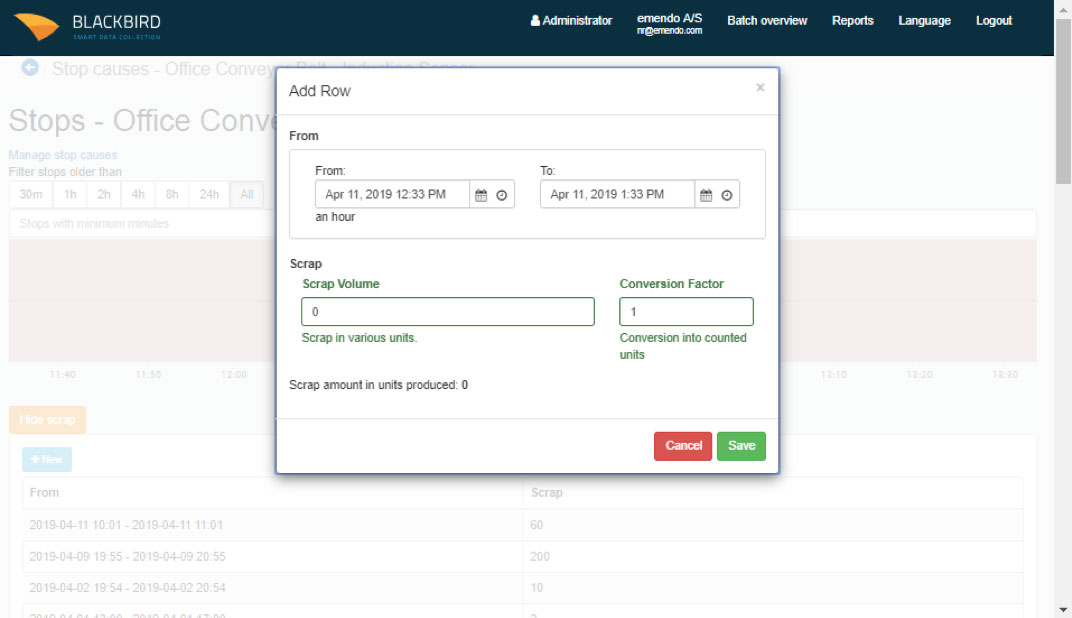The height and width of the screenshot is (618, 1072).
Task: Open emendo A/S account menu
Action: coord(669,23)
